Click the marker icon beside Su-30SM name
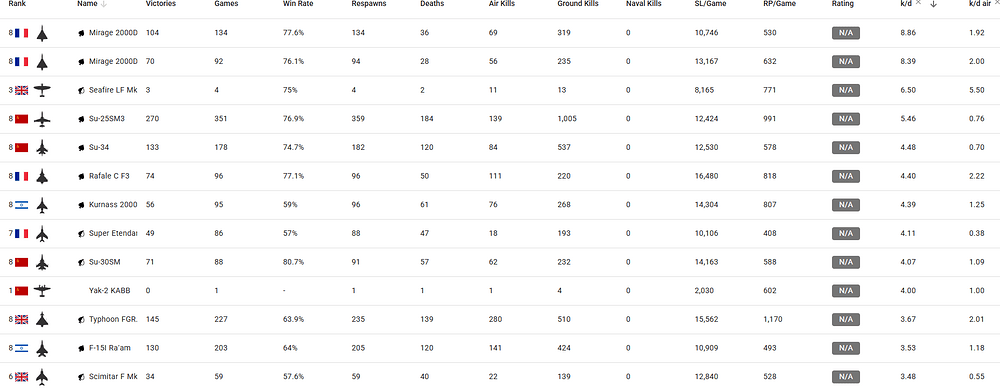The image size is (1000, 391). point(81,262)
